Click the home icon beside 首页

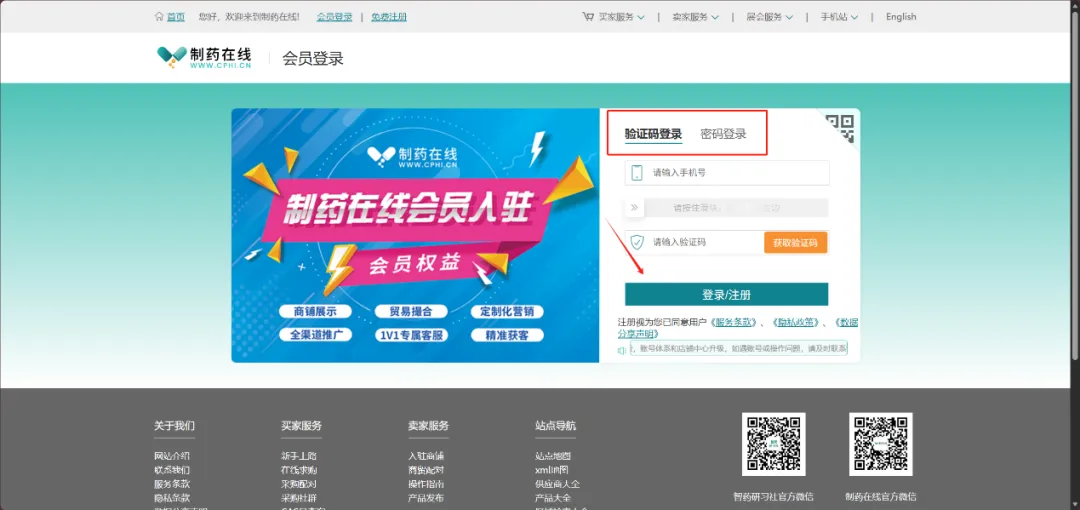(159, 17)
